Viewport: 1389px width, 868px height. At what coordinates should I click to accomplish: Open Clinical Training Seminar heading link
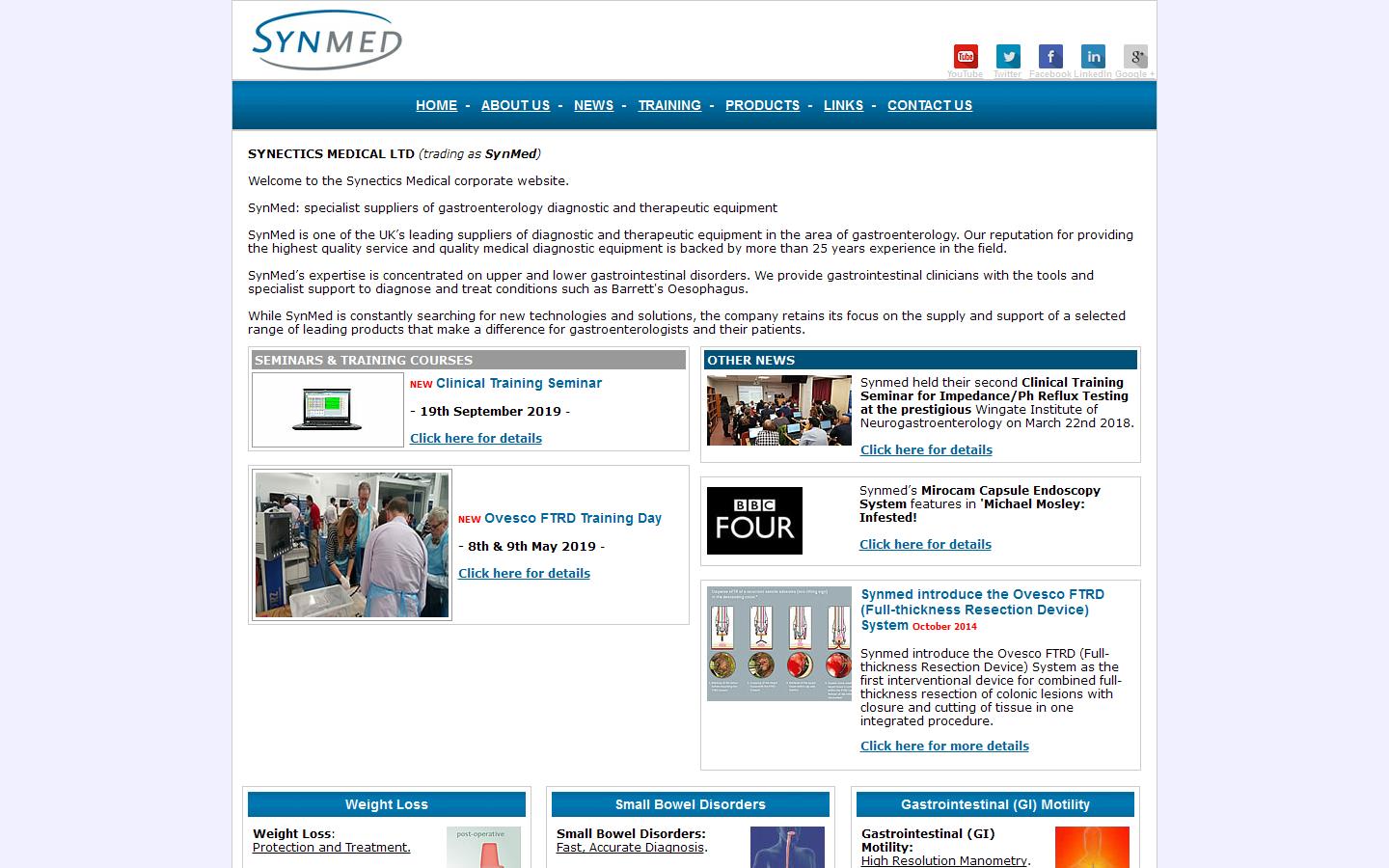coord(519,383)
